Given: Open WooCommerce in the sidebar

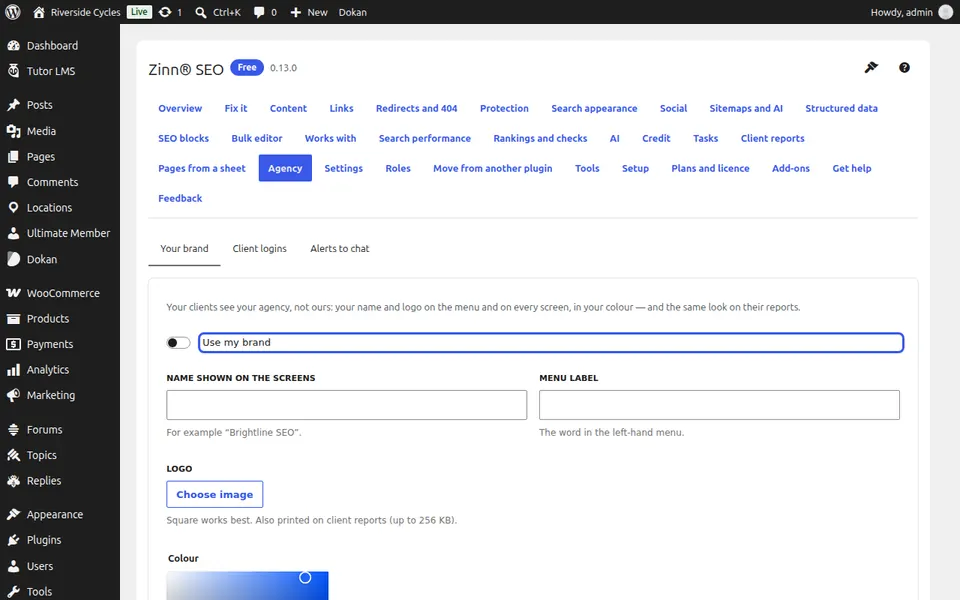Looking at the screenshot, I should [x=60, y=293].
